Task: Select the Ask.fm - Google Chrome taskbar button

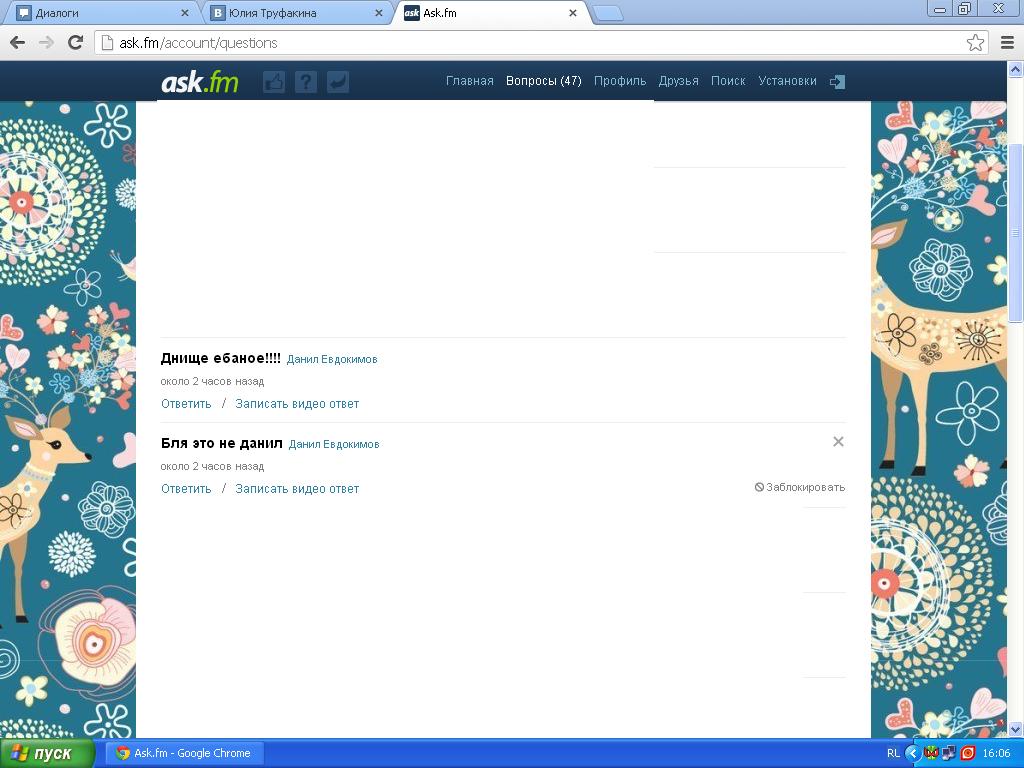Action: (187, 754)
